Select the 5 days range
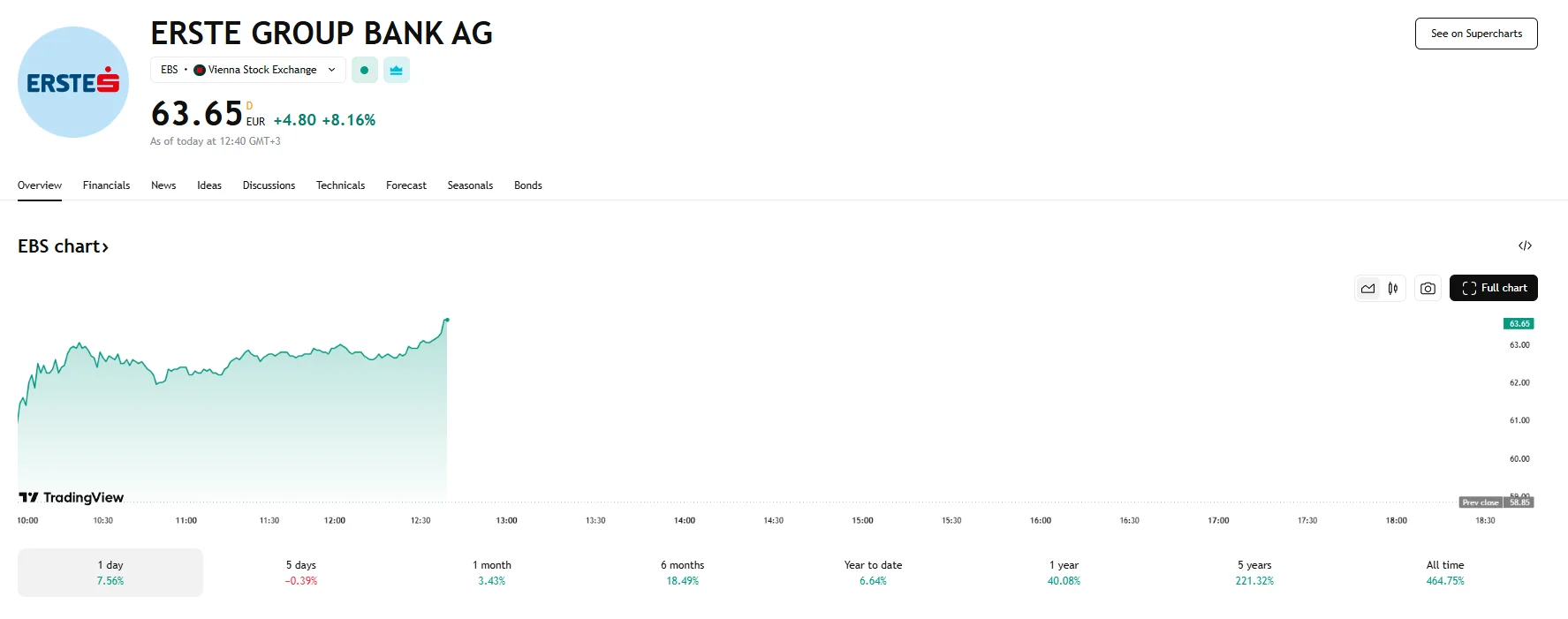Image resolution: width=1568 pixels, height=619 pixels. (x=301, y=572)
